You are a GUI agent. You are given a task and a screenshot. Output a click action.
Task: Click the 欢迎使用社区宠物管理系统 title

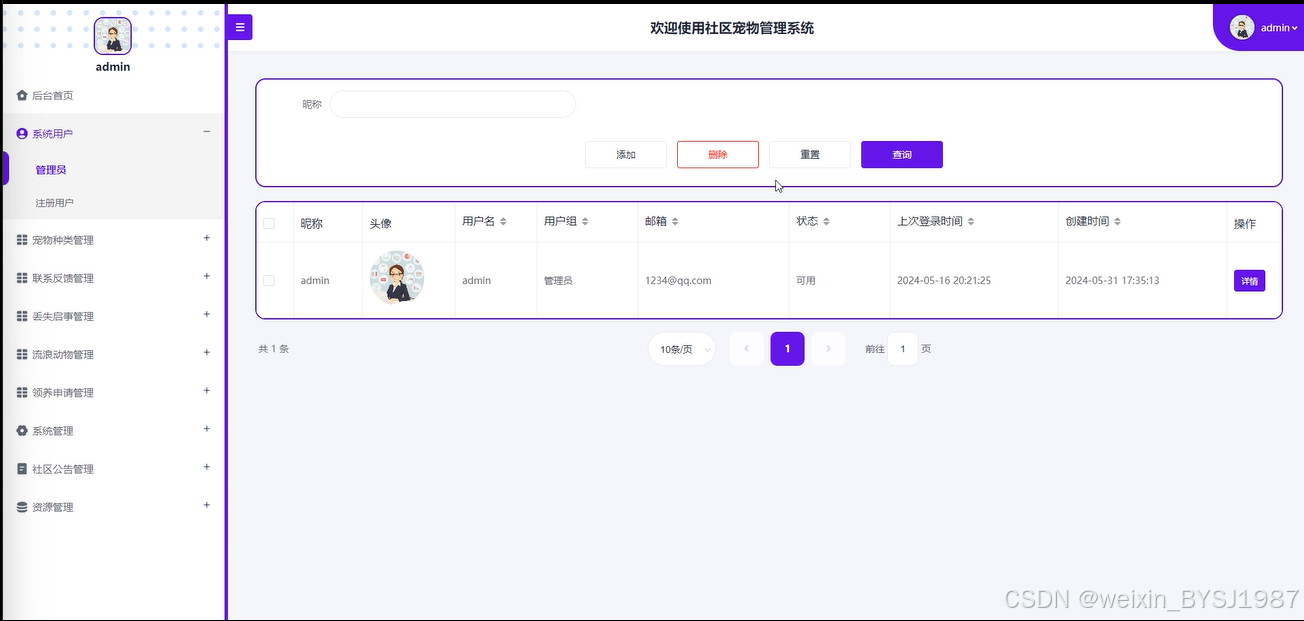tap(732, 28)
